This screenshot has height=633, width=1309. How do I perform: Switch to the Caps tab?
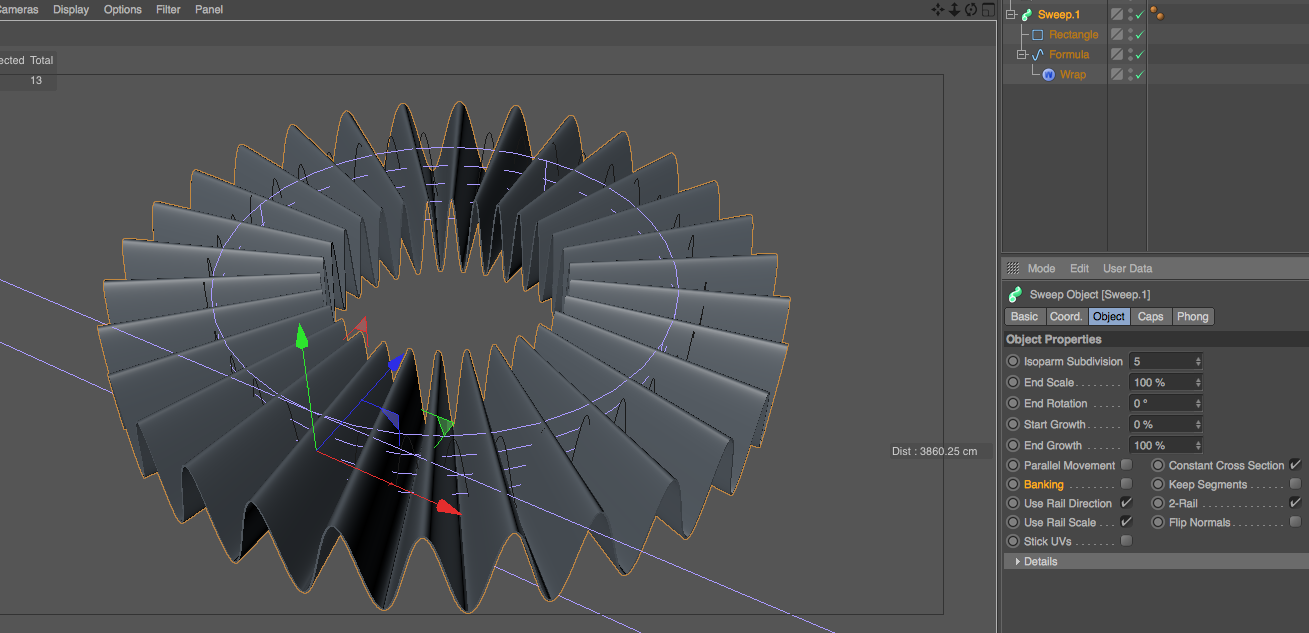1150,316
